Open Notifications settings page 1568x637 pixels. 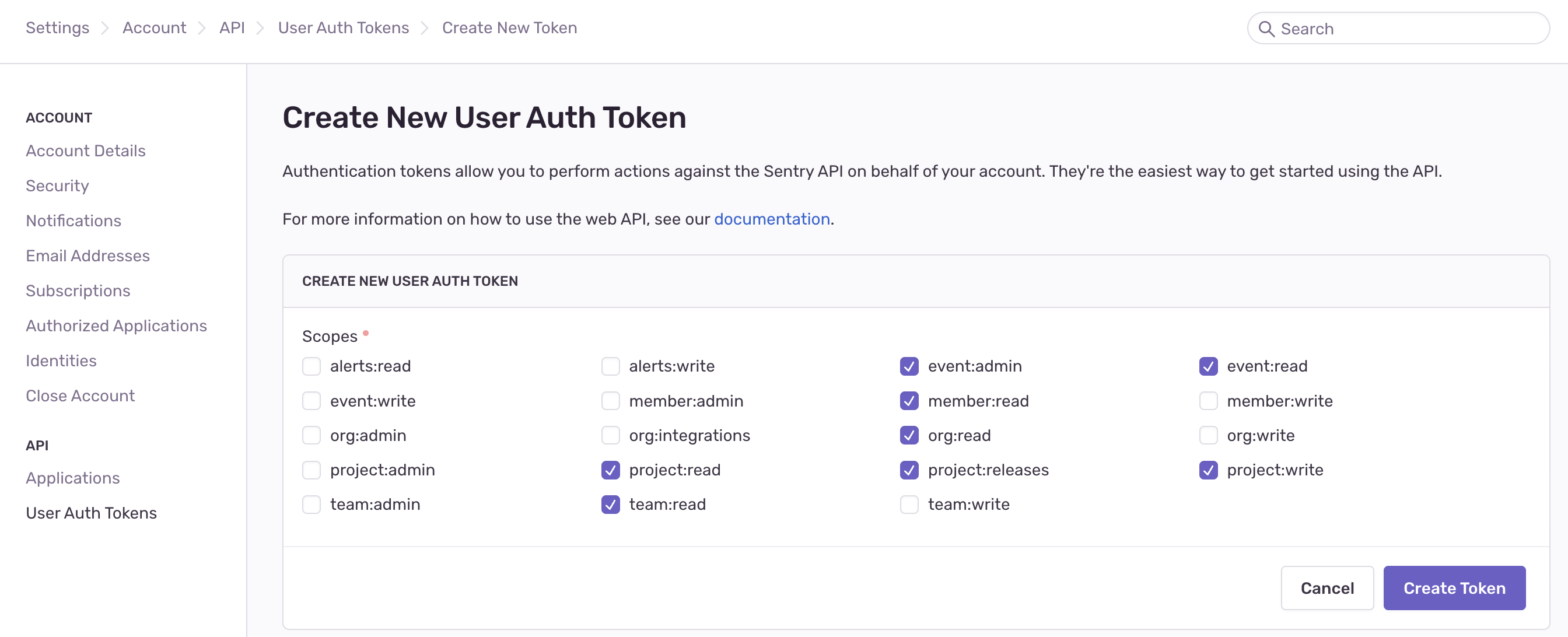pyautogui.click(x=73, y=220)
